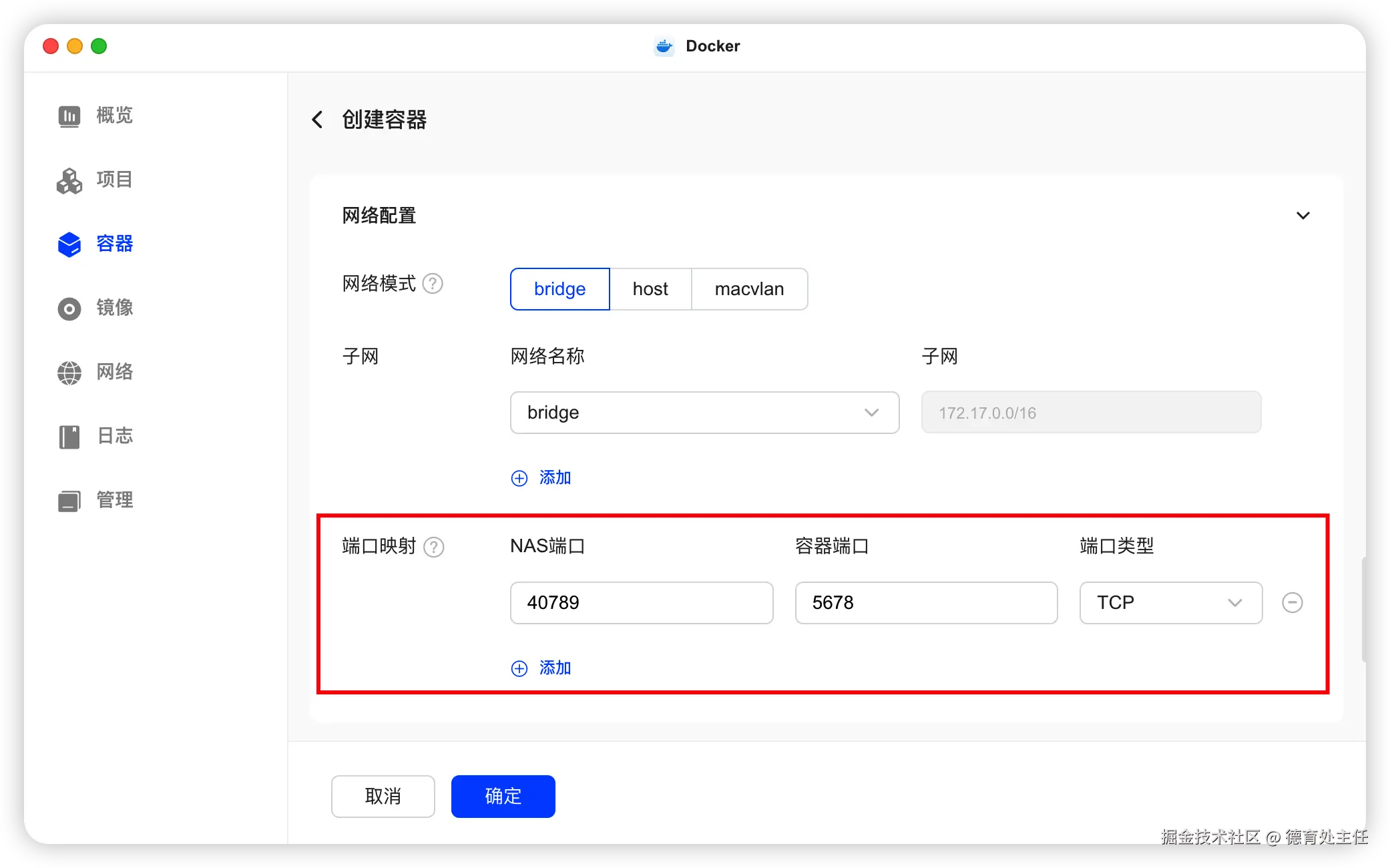The height and width of the screenshot is (868, 1390).
Task: Click help icon next to 端口映射
Action: [434, 547]
